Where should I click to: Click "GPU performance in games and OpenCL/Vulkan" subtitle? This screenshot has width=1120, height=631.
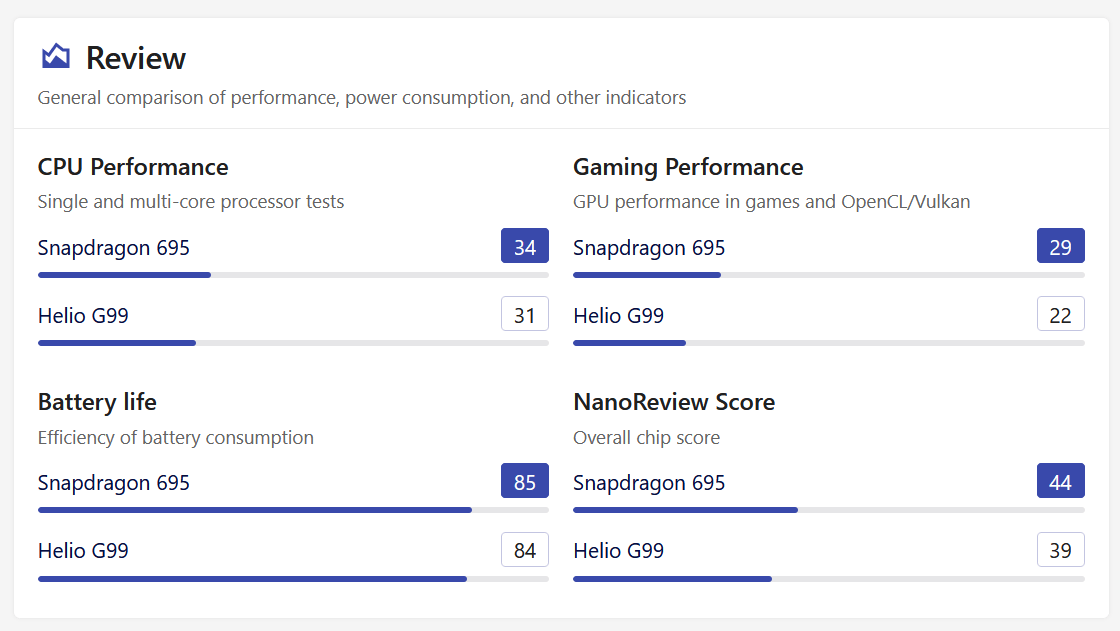771,202
